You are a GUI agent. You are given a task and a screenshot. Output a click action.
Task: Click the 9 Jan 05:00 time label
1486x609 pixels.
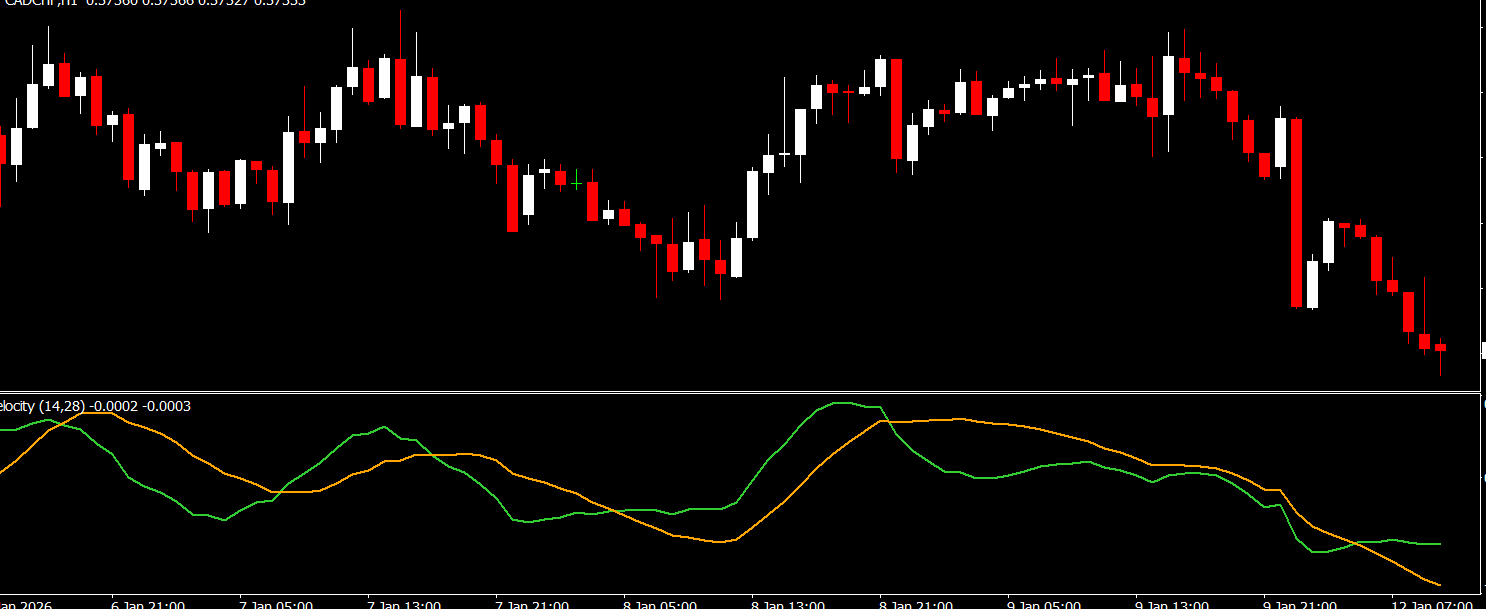pyautogui.click(x=1044, y=604)
